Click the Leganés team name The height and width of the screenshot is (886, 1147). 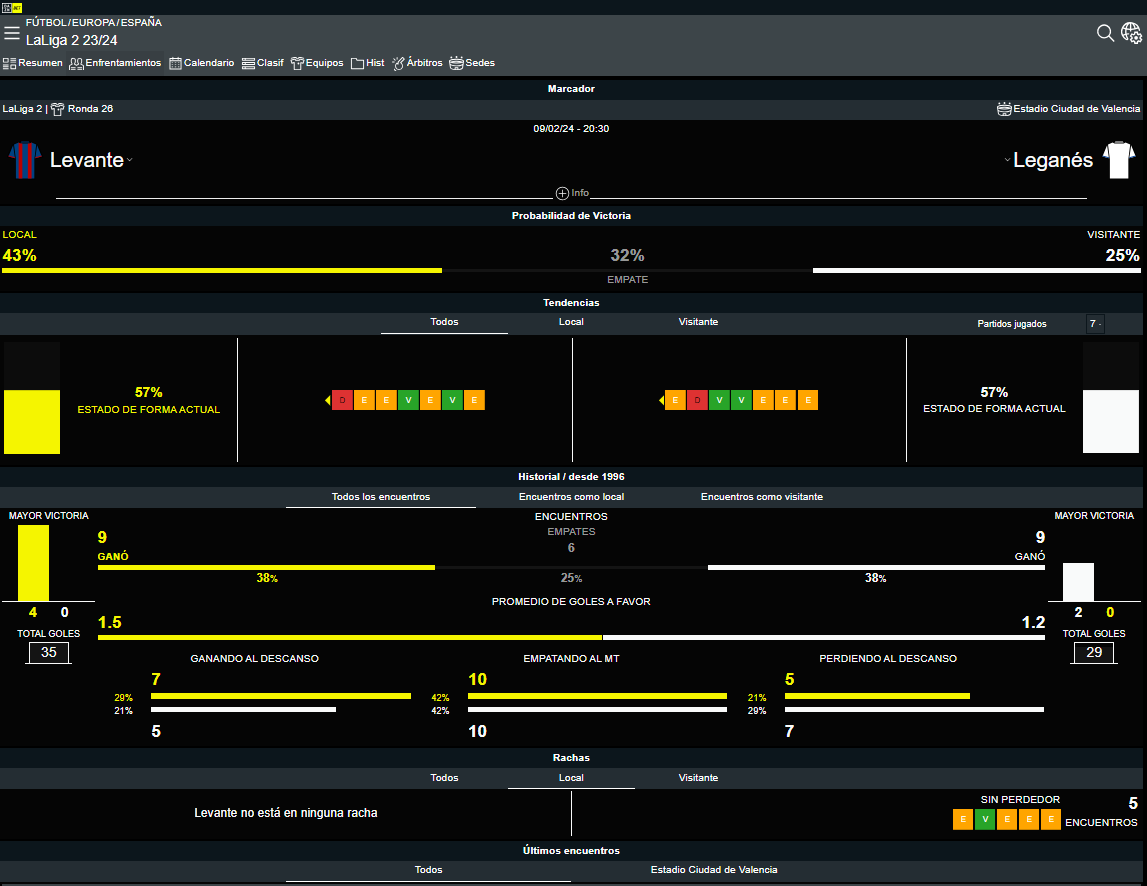(1052, 160)
